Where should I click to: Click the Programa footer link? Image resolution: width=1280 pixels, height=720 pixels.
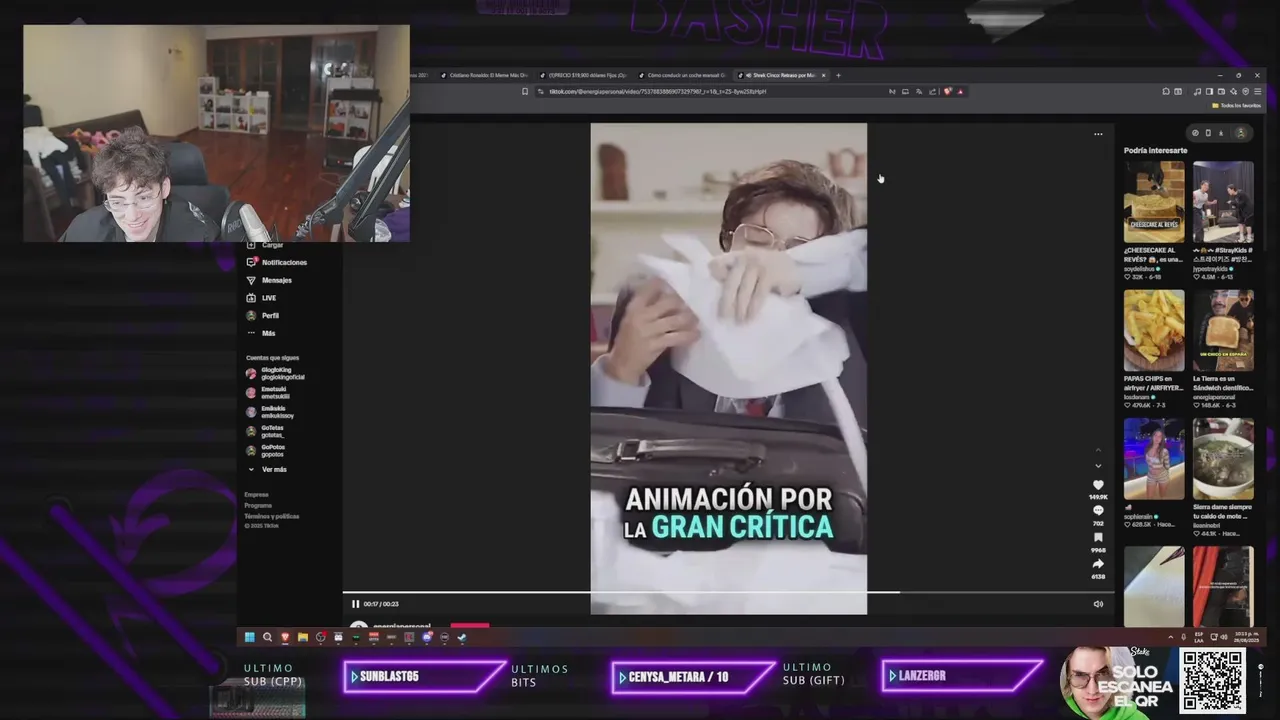(x=258, y=505)
